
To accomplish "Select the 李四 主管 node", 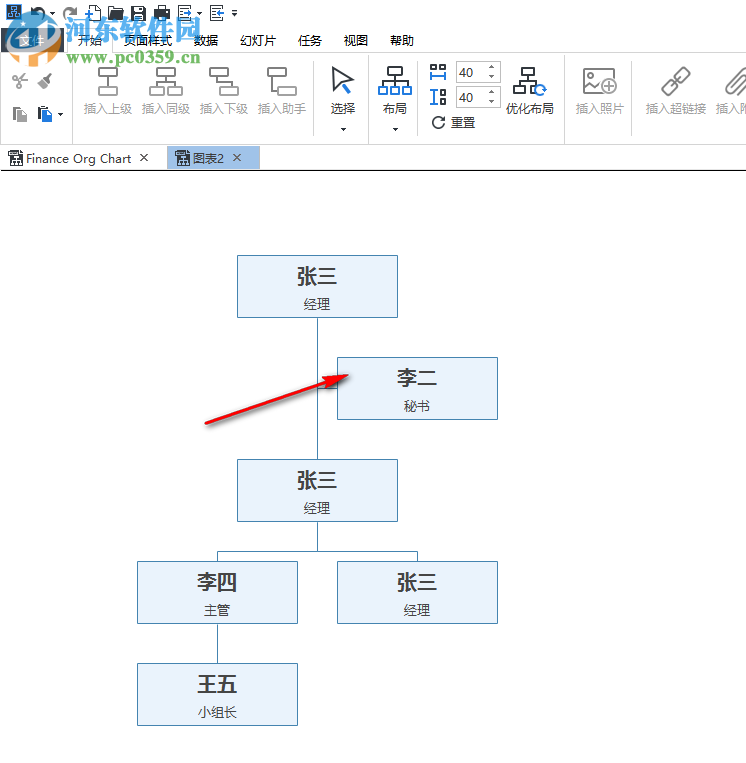I will (218, 592).
